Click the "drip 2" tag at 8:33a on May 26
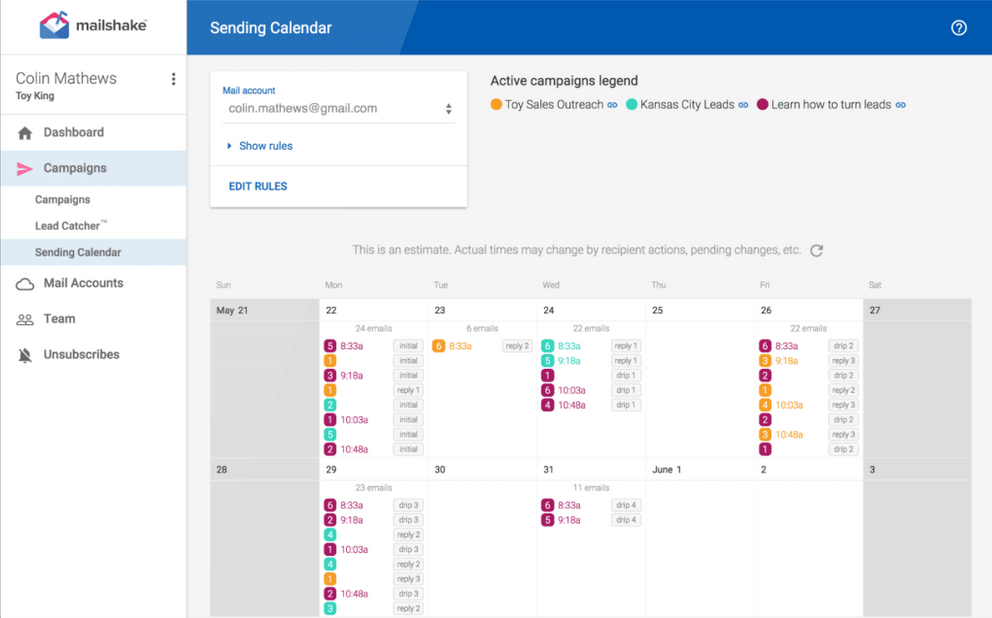 [843, 346]
